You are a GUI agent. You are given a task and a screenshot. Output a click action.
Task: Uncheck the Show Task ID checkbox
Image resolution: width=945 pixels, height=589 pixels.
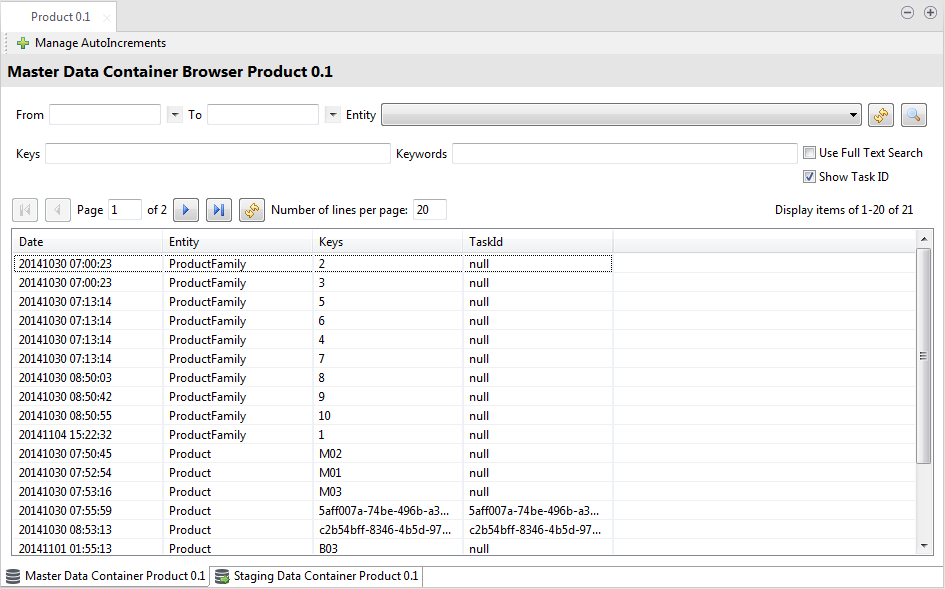(x=810, y=177)
